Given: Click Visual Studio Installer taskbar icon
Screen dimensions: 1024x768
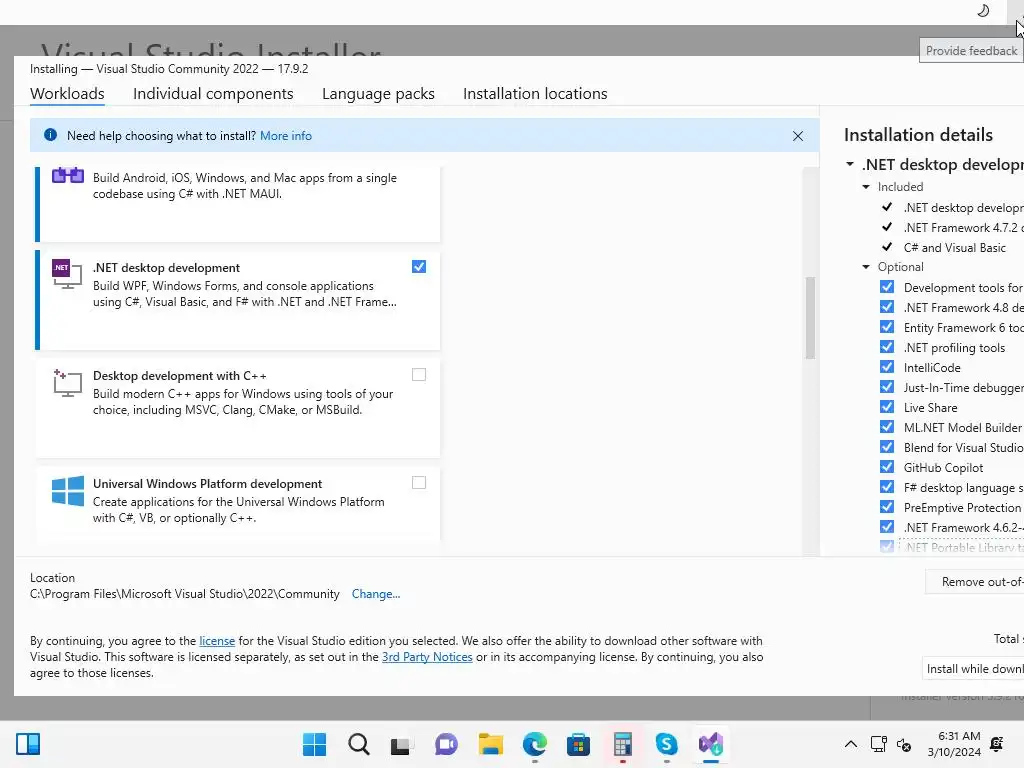Looking at the screenshot, I should pyautogui.click(x=711, y=744).
